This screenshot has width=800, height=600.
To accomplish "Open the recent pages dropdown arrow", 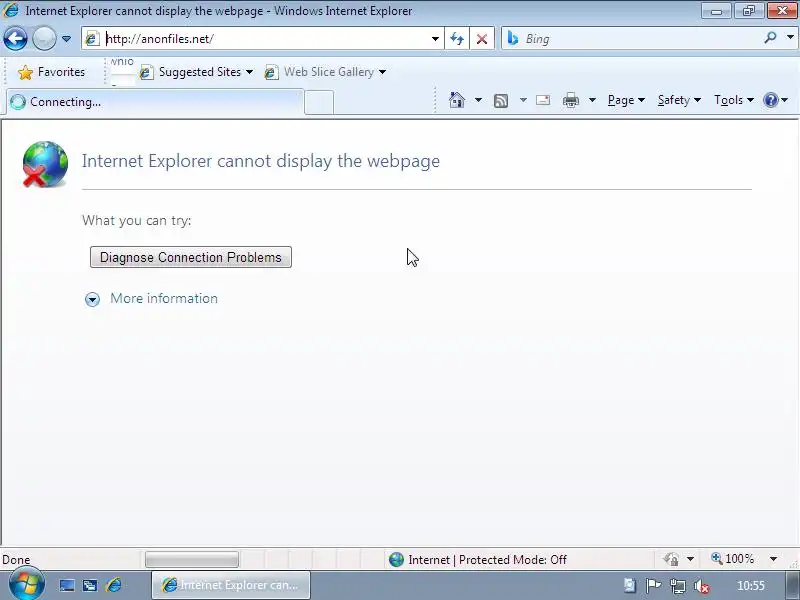I will pyautogui.click(x=66, y=39).
